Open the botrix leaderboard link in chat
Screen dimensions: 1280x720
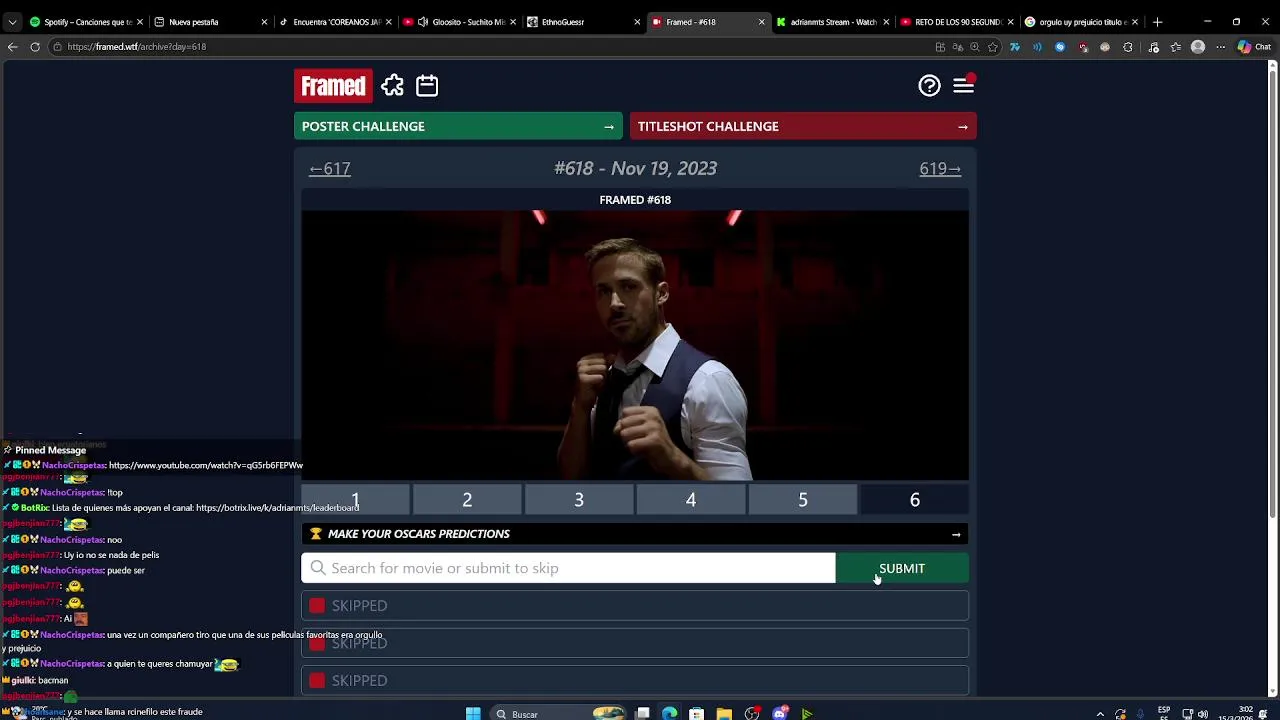(x=277, y=508)
